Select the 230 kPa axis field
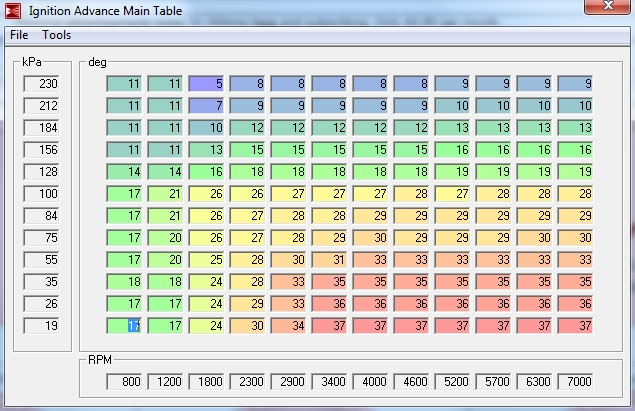Viewport: 635px width, 411px height. [x=41, y=84]
